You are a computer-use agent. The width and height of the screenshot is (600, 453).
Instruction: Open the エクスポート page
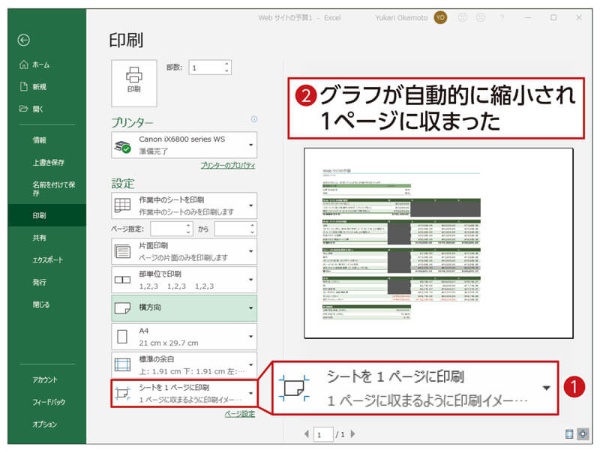(47, 260)
